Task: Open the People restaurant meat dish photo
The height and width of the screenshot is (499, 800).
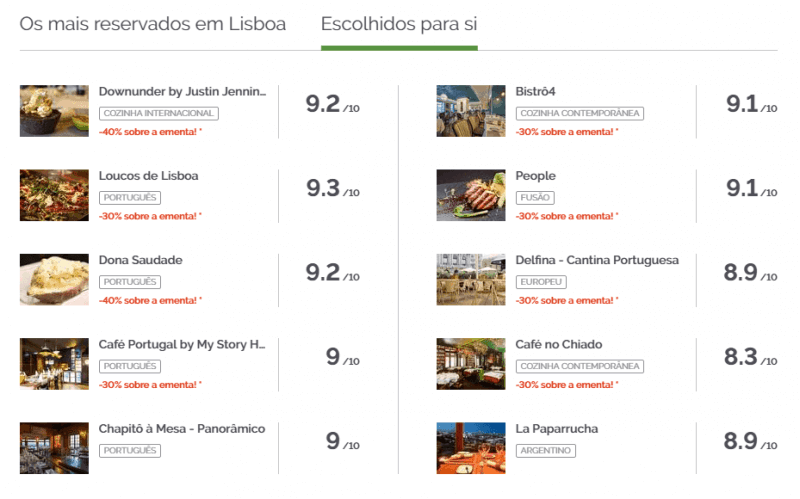Action: tap(471, 195)
